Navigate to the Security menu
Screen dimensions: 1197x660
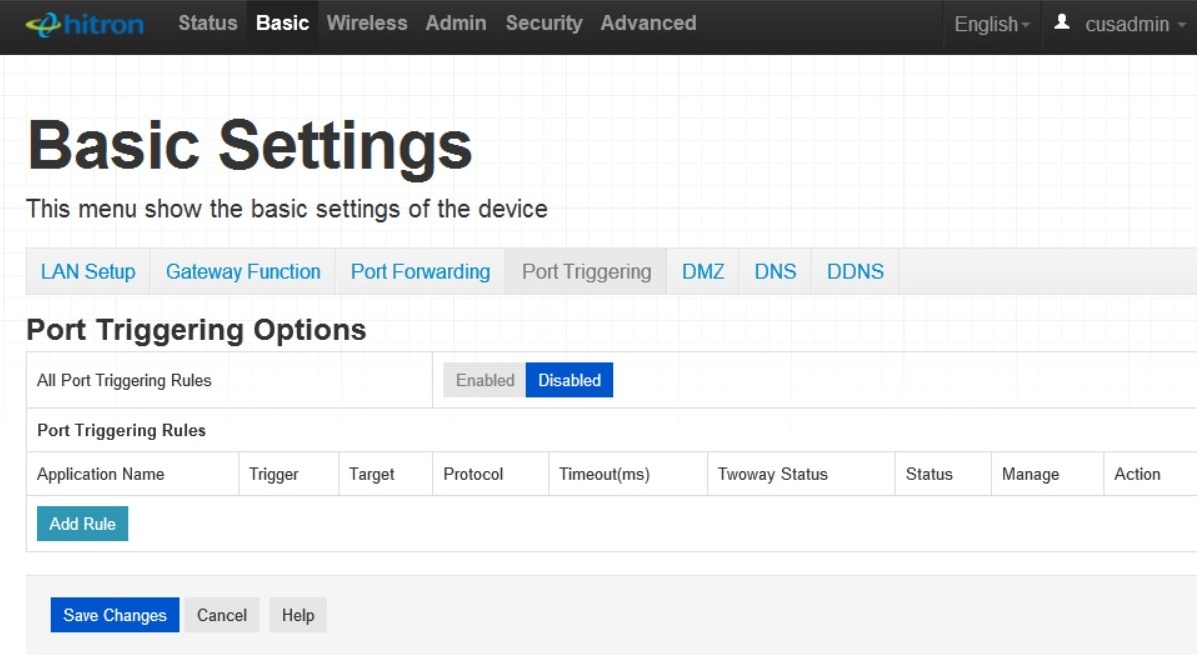(544, 23)
